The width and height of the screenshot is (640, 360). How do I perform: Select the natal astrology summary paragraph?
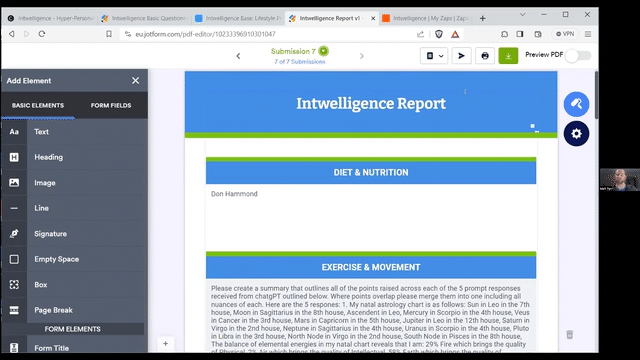371,316
